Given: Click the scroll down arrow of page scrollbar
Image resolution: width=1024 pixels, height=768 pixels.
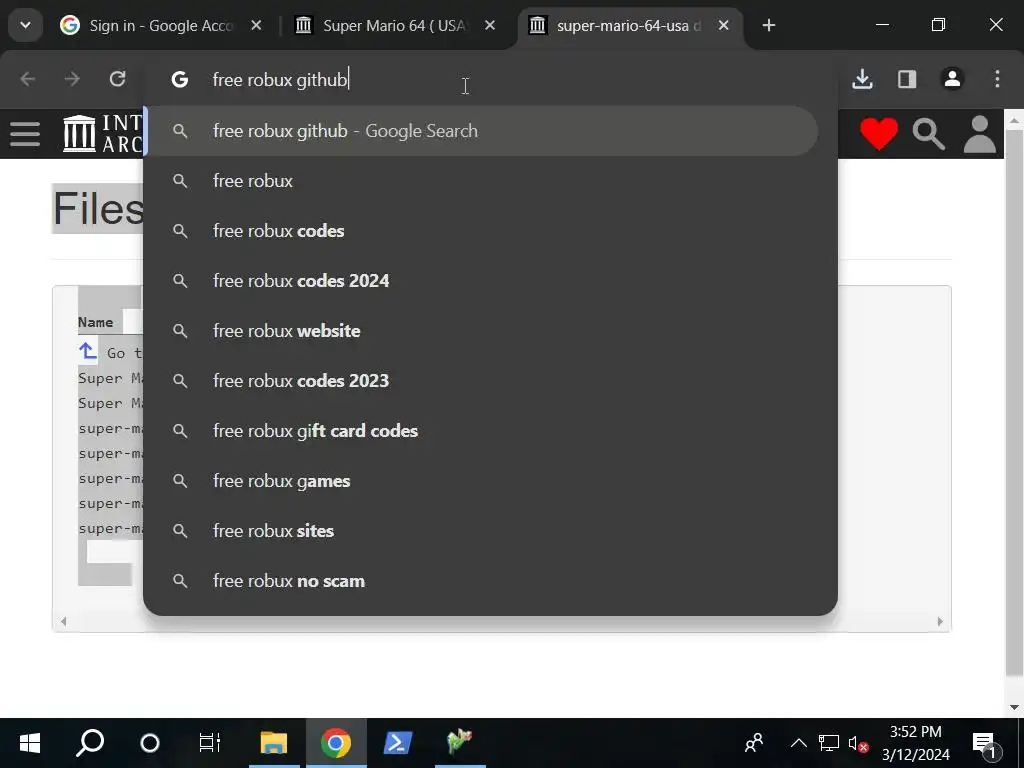Looking at the screenshot, I should pyautogui.click(x=1014, y=707).
